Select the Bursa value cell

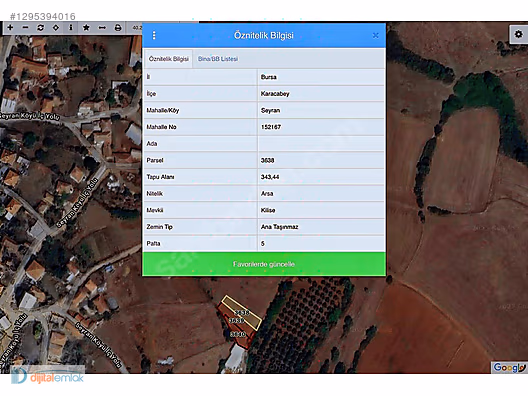pos(321,77)
